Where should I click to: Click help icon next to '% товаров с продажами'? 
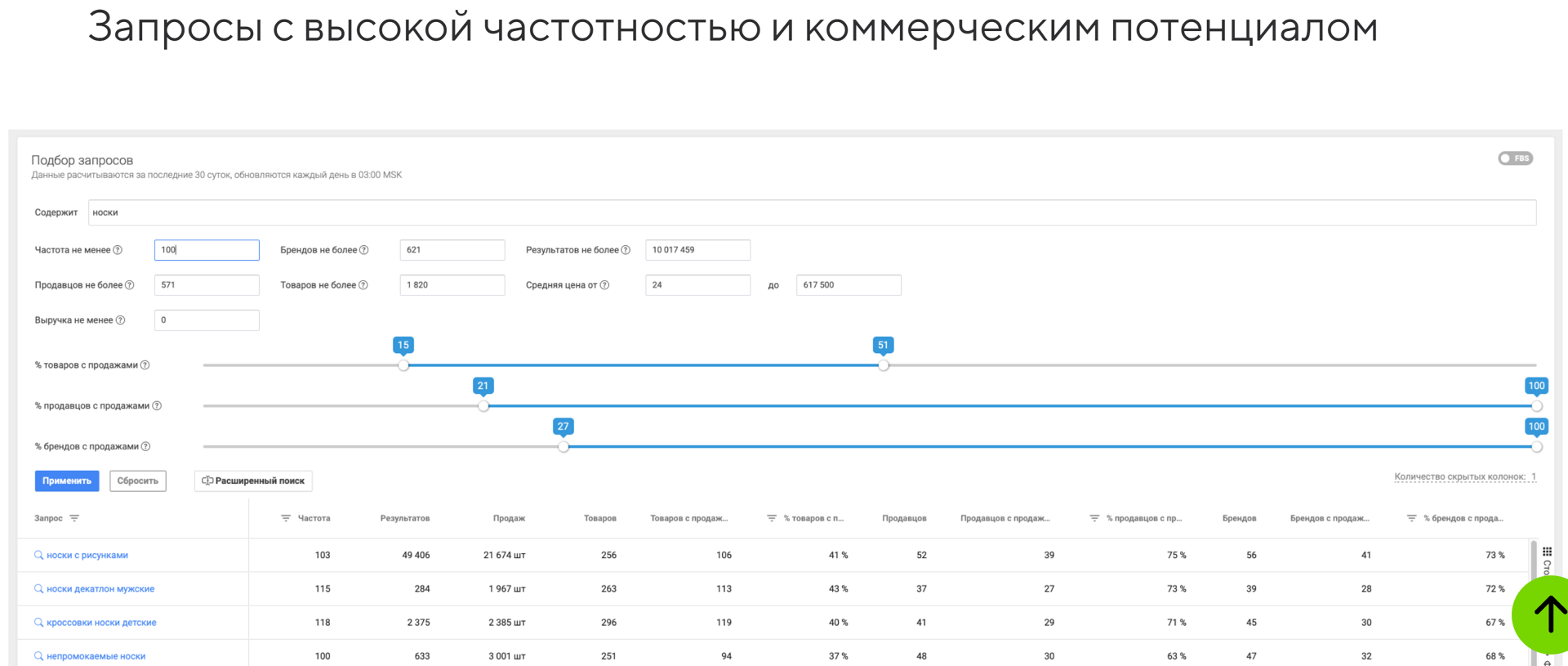coord(145,365)
